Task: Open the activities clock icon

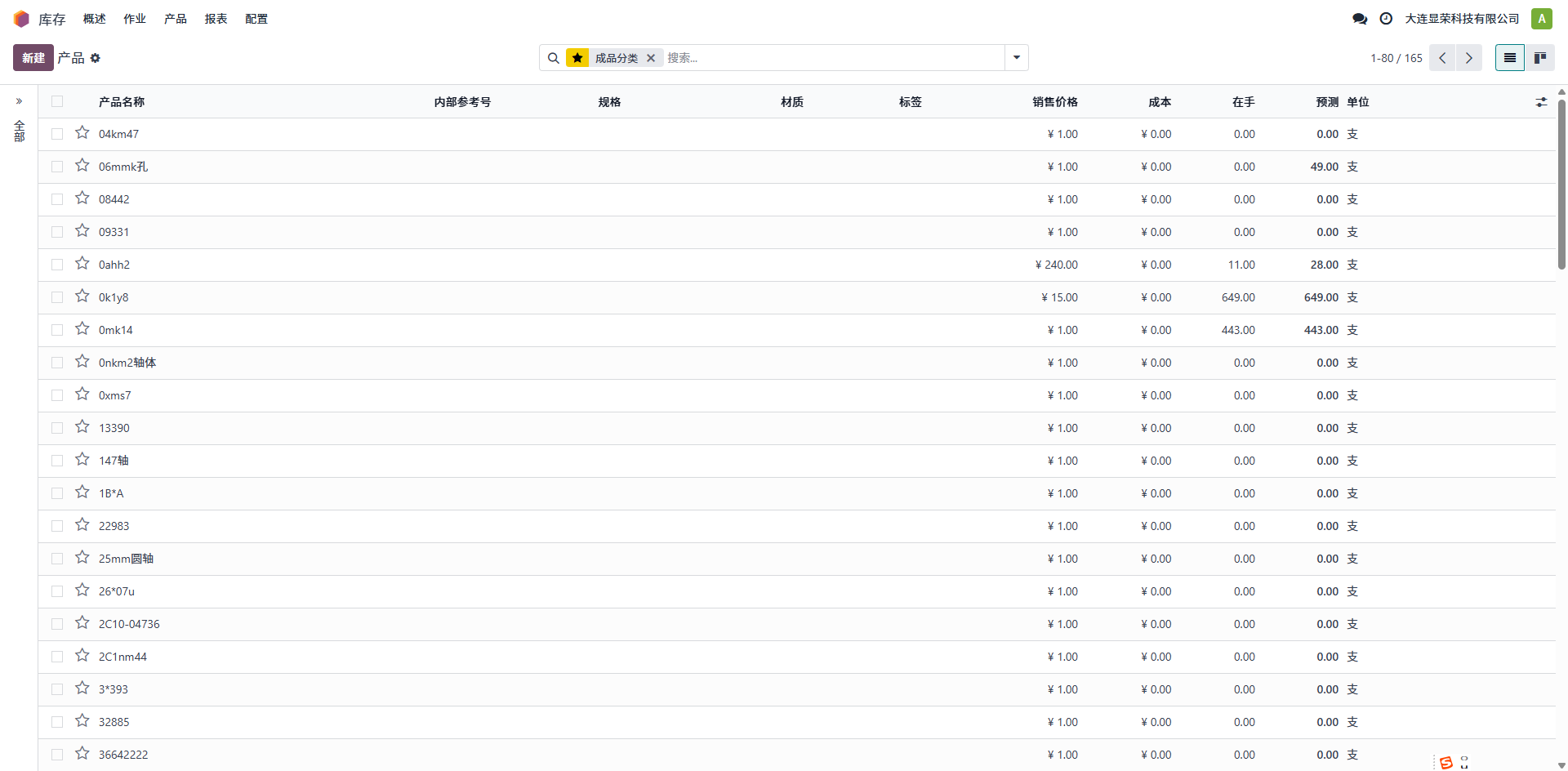Action: click(1386, 19)
